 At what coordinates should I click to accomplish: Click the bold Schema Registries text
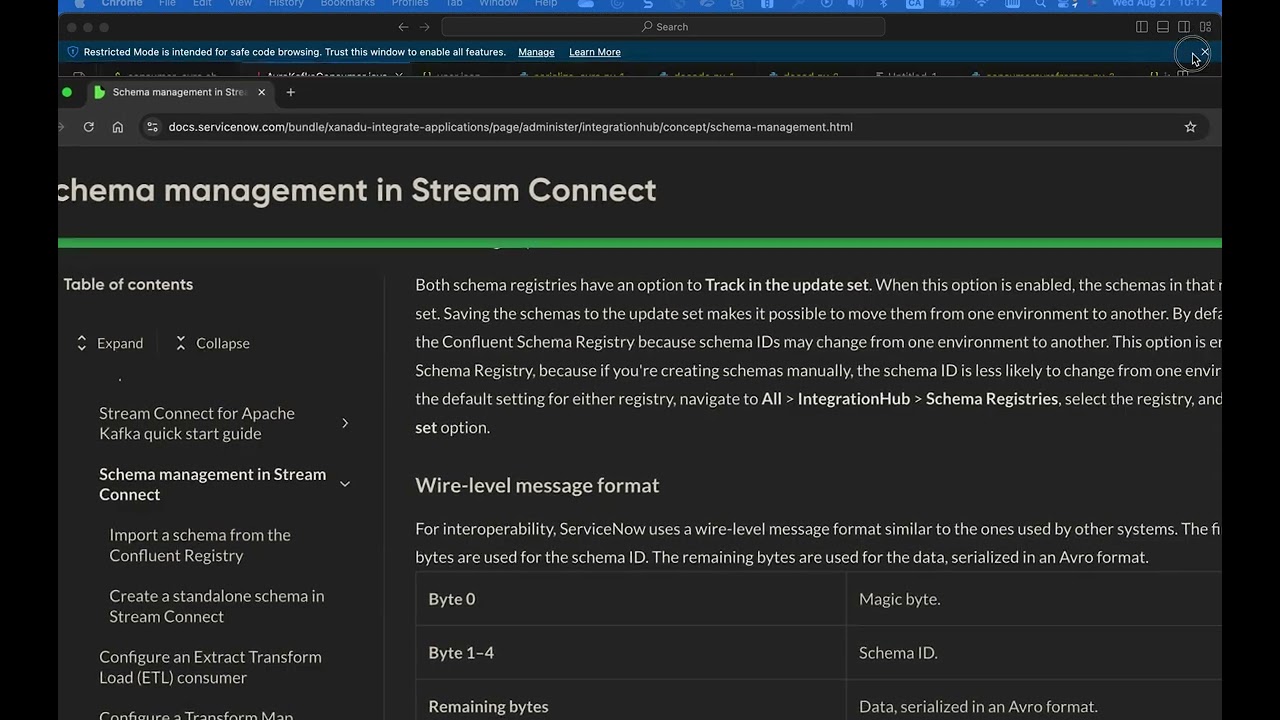[992, 399]
